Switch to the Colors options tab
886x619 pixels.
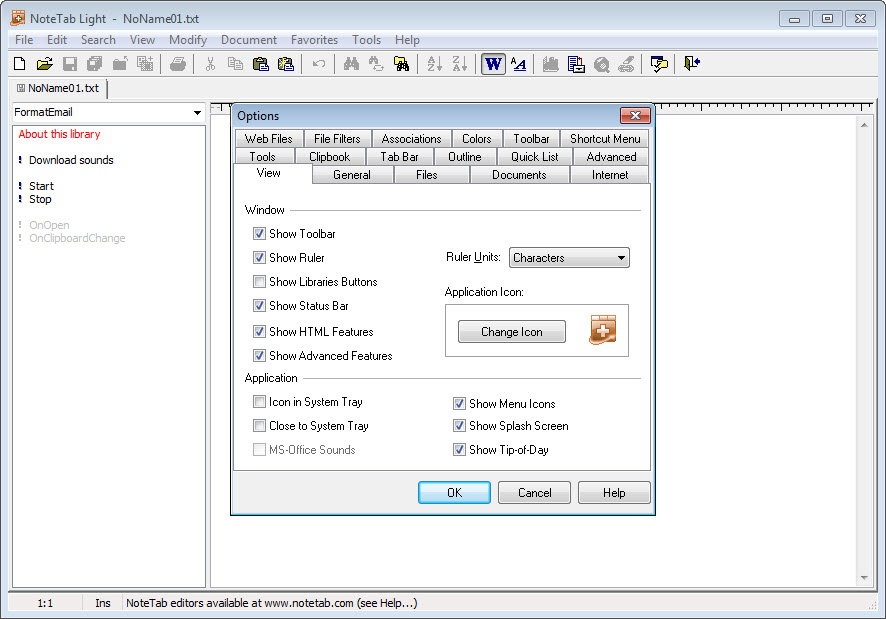(476, 138)
